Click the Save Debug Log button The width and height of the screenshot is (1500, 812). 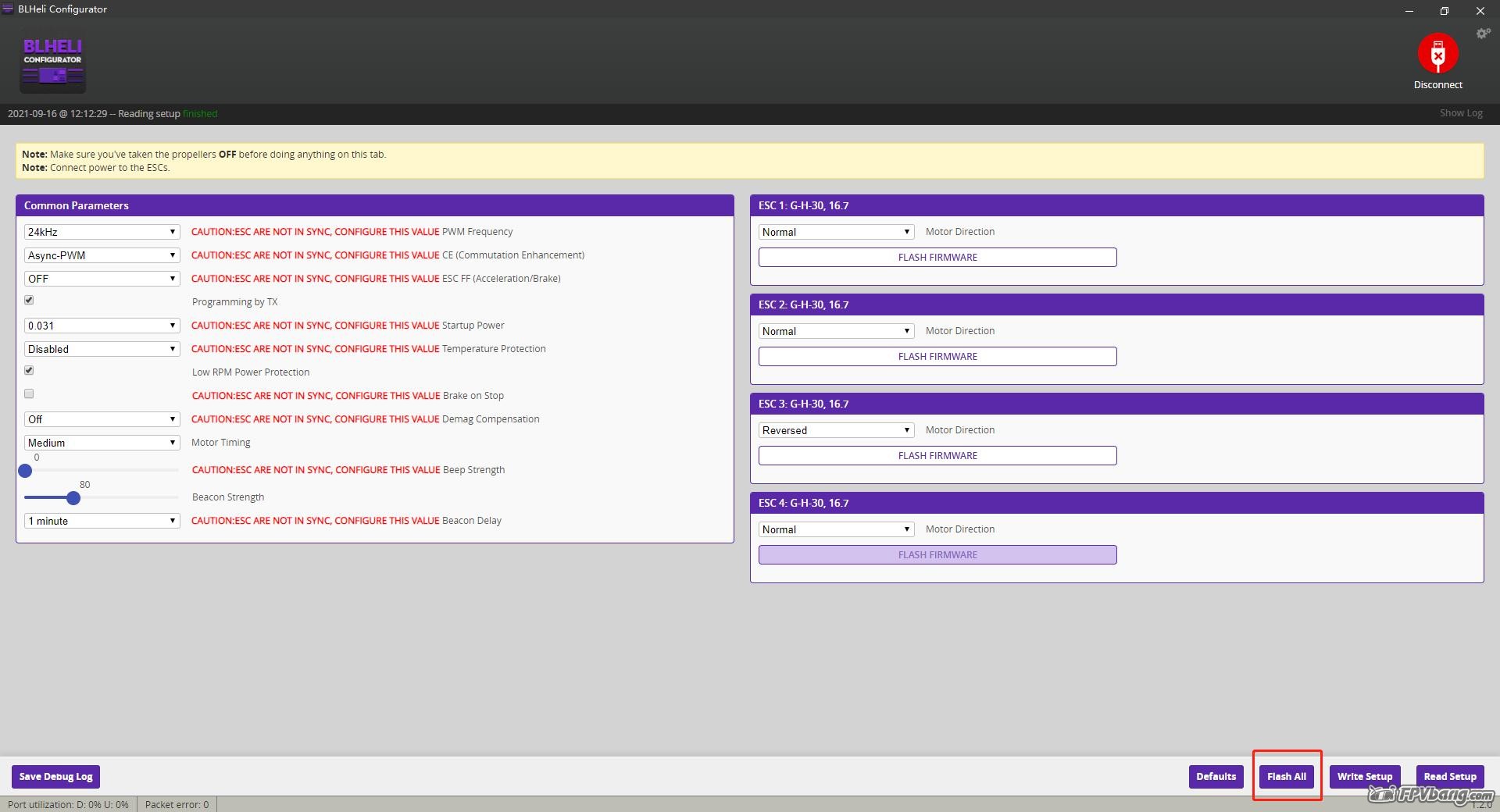click(56, 777)
